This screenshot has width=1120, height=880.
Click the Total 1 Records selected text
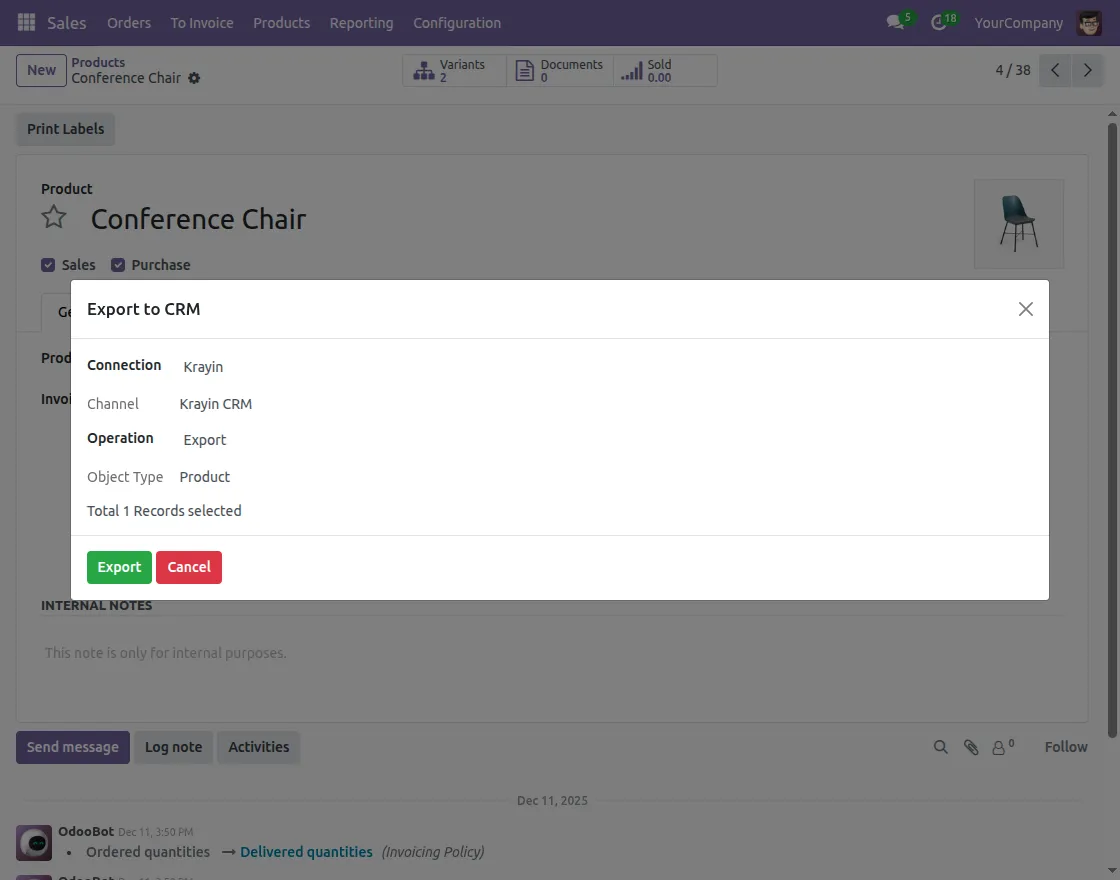(164, 511)
